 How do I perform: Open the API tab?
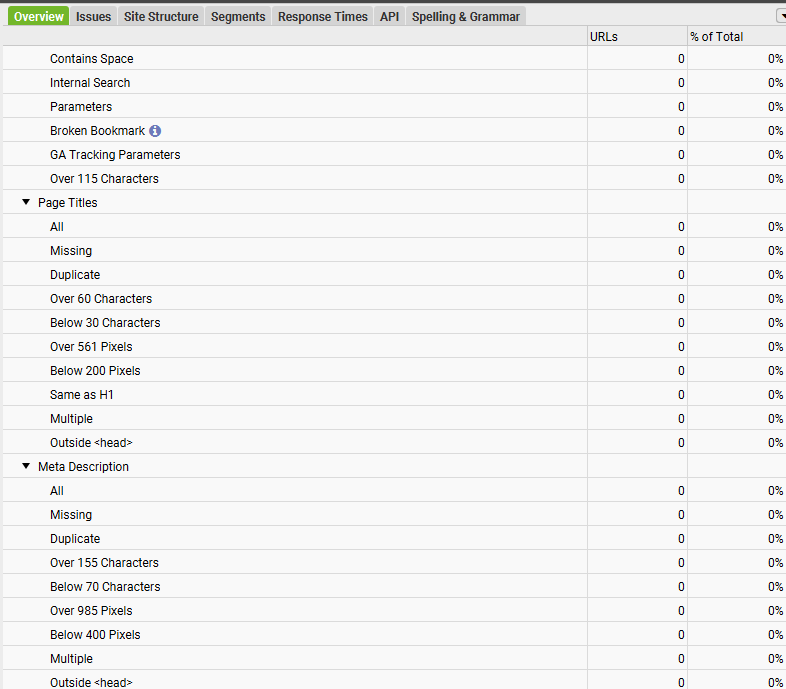click(389, 17)
